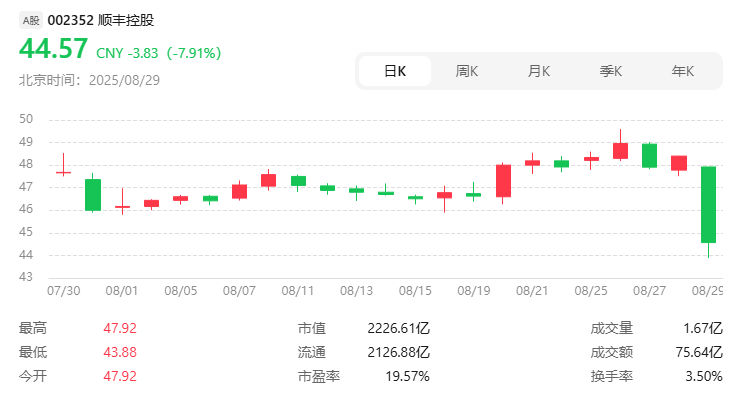The height and width of the screenshot is (397, 746).
Task: Click the 流通 value 2126.88亿
Action: click(x=398, y=352)
